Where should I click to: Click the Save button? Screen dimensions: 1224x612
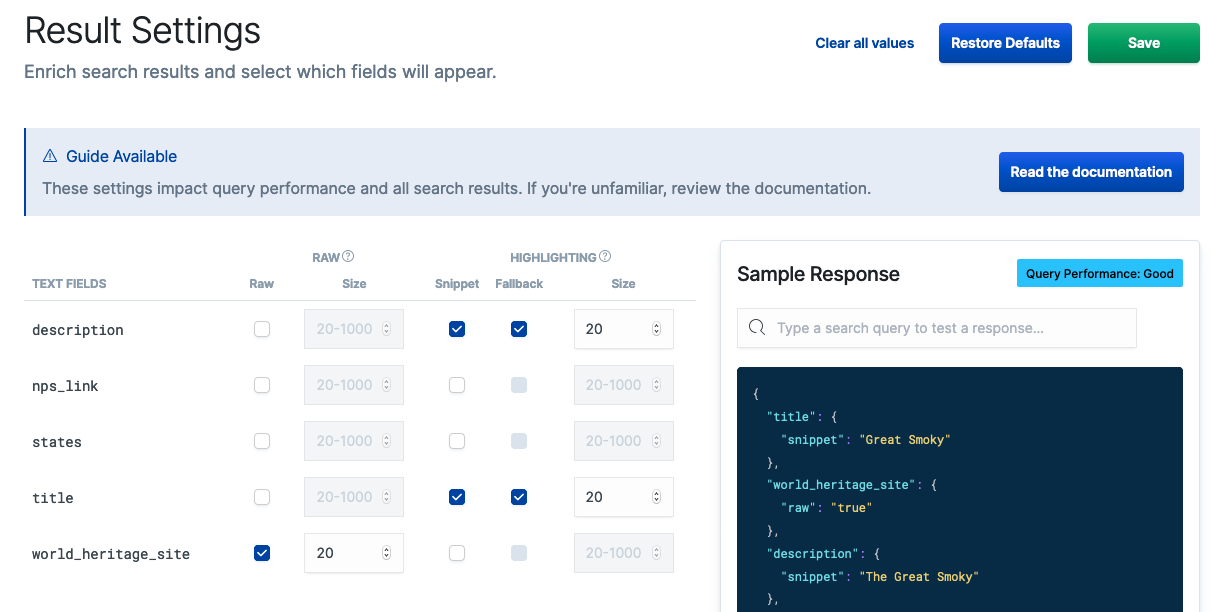tap(1143, 43)
